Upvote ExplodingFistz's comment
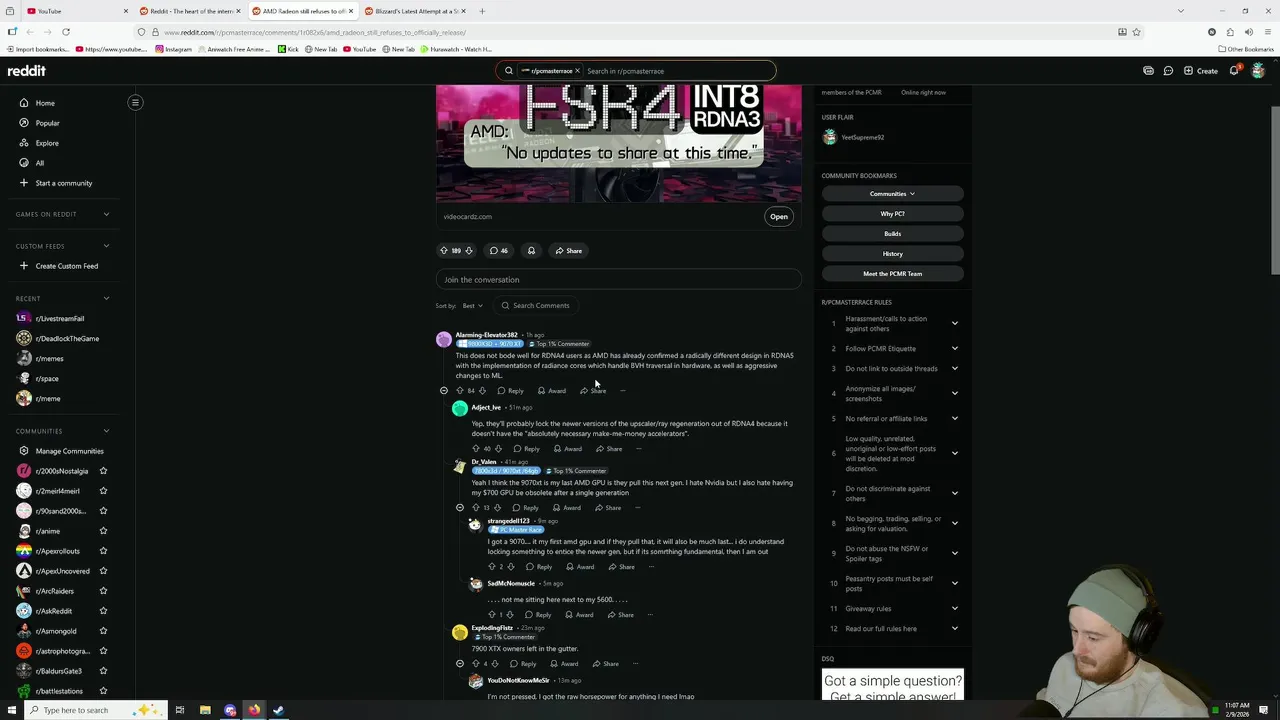This screenshot has height=720, width=1280. coord(476,664)
